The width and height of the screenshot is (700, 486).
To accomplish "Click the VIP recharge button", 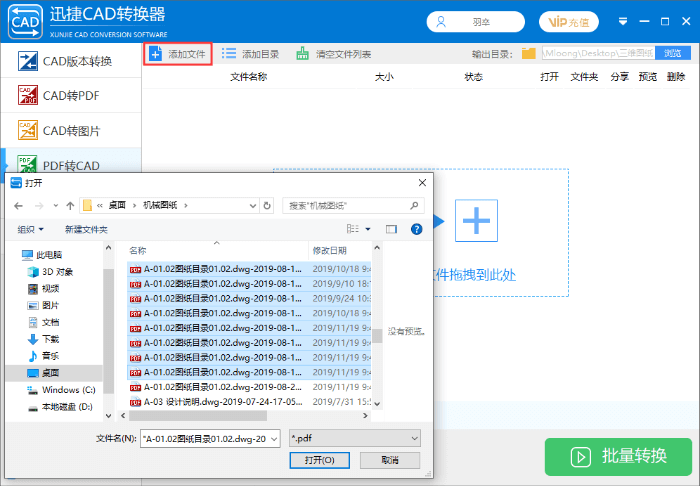I will pyautogui.click(x=569, y=22).
